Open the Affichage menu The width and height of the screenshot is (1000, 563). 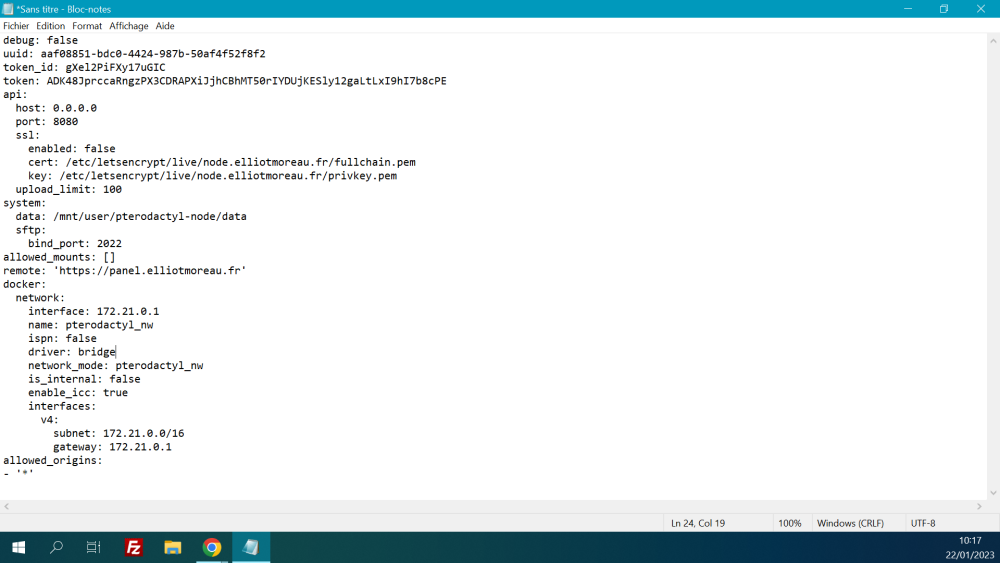128,26
